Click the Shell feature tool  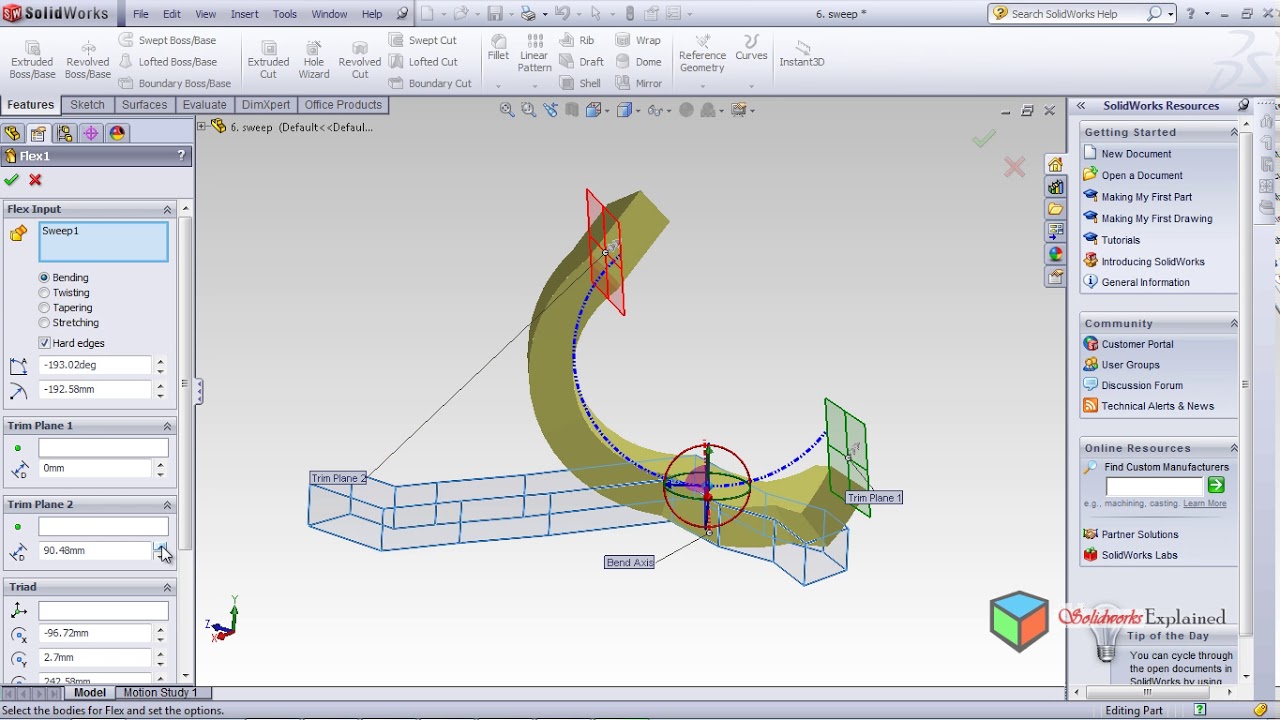click(x=580, y=84)
